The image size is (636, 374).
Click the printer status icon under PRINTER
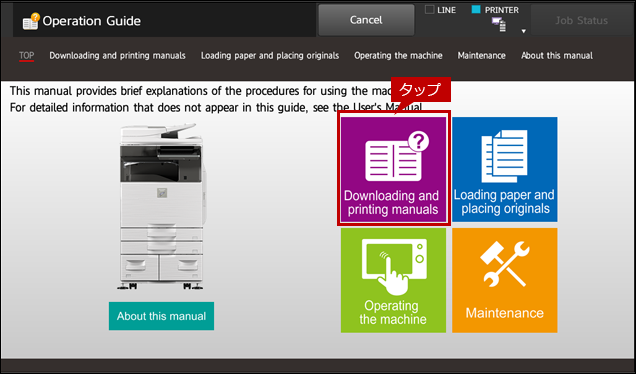[498, 24]
